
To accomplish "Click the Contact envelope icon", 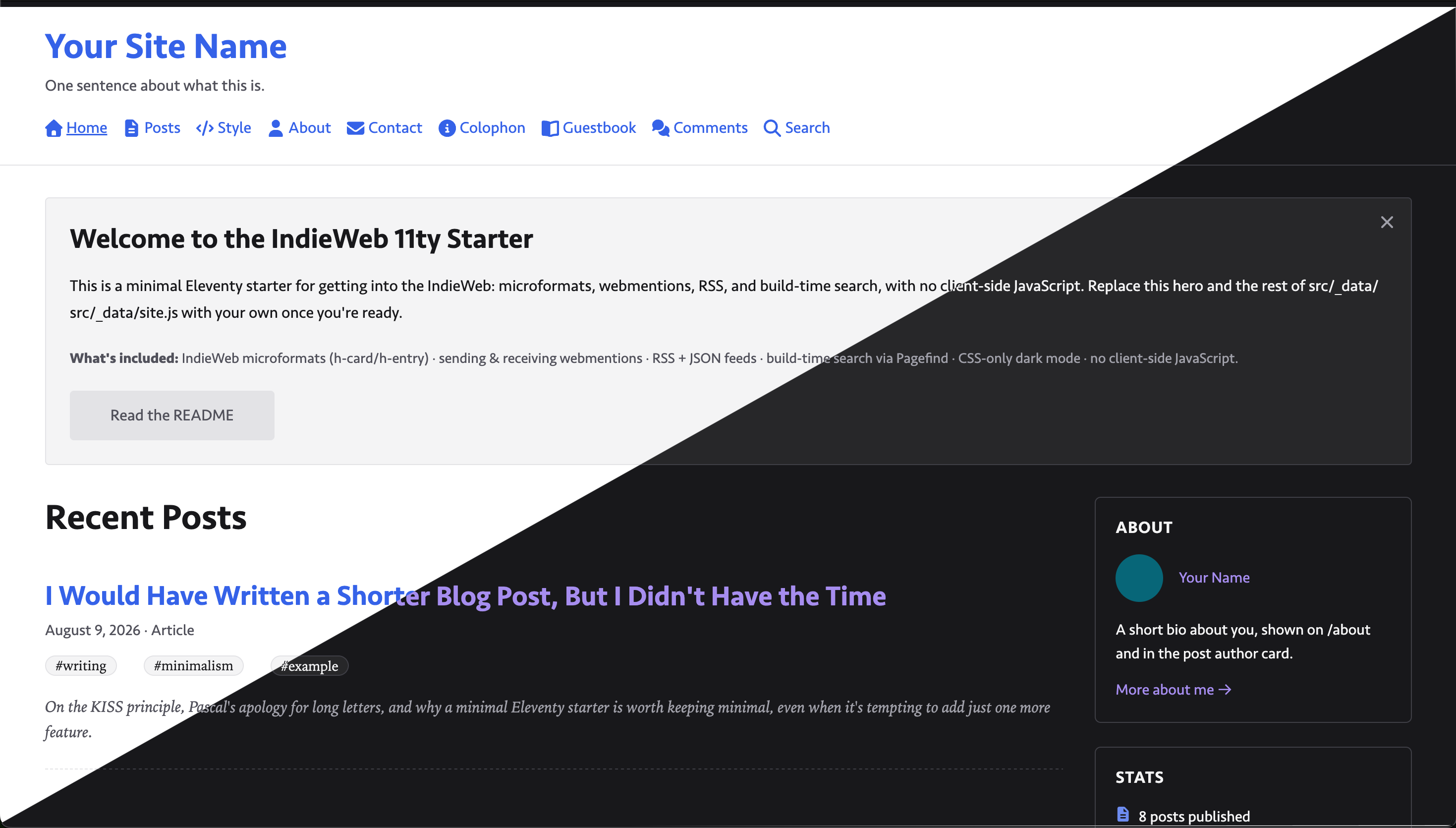I will pyautogui.click(x=355, y=128).
